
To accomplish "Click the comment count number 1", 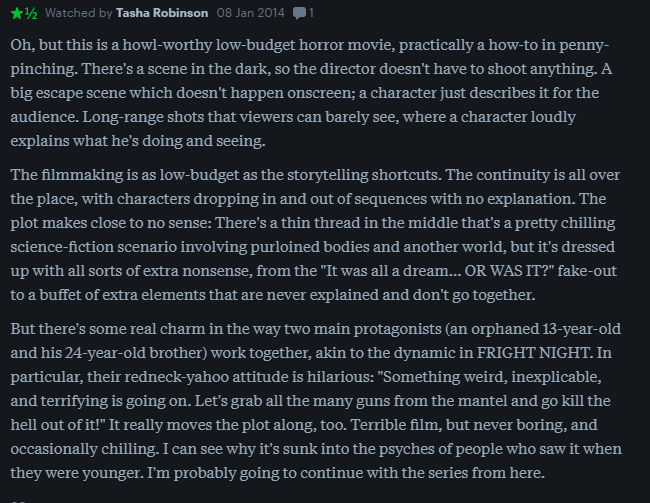I will pos(311,13).
